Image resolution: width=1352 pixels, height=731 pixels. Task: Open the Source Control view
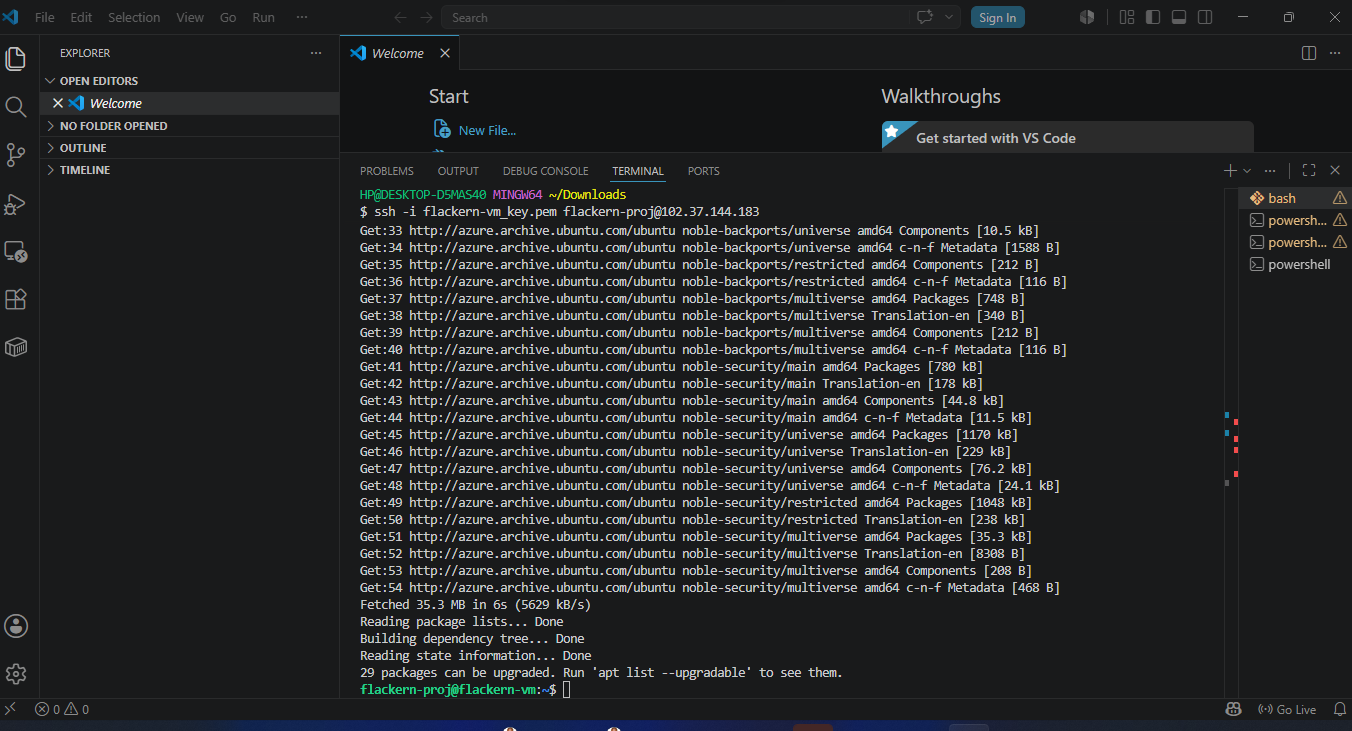15,155
